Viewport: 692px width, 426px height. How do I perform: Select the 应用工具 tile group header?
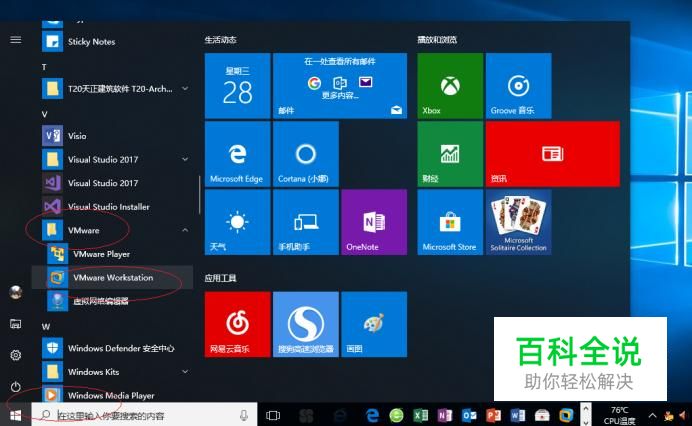pyautogui.click(x=221, y=278)
